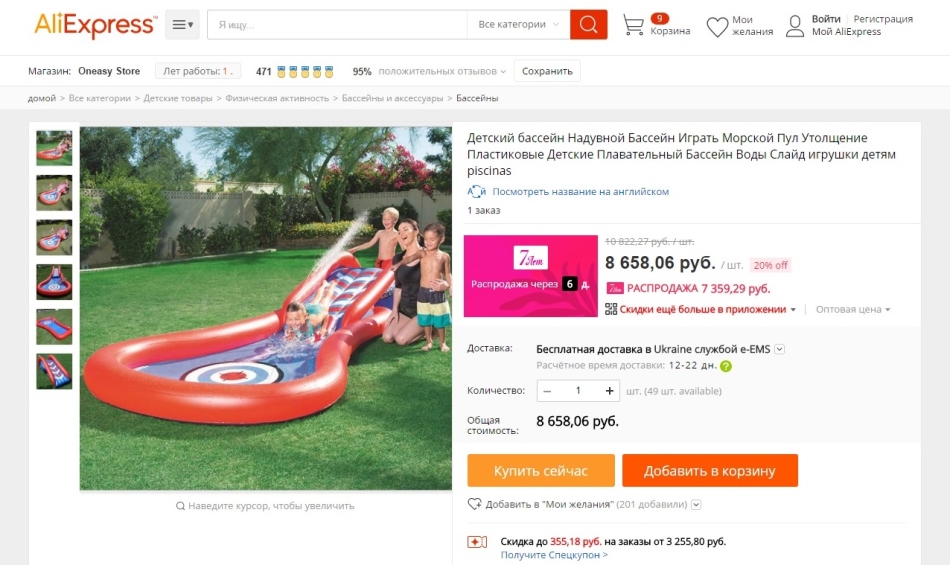Open the hamburger categories menu
Screen dimensions: 950x565
(182, 25)
